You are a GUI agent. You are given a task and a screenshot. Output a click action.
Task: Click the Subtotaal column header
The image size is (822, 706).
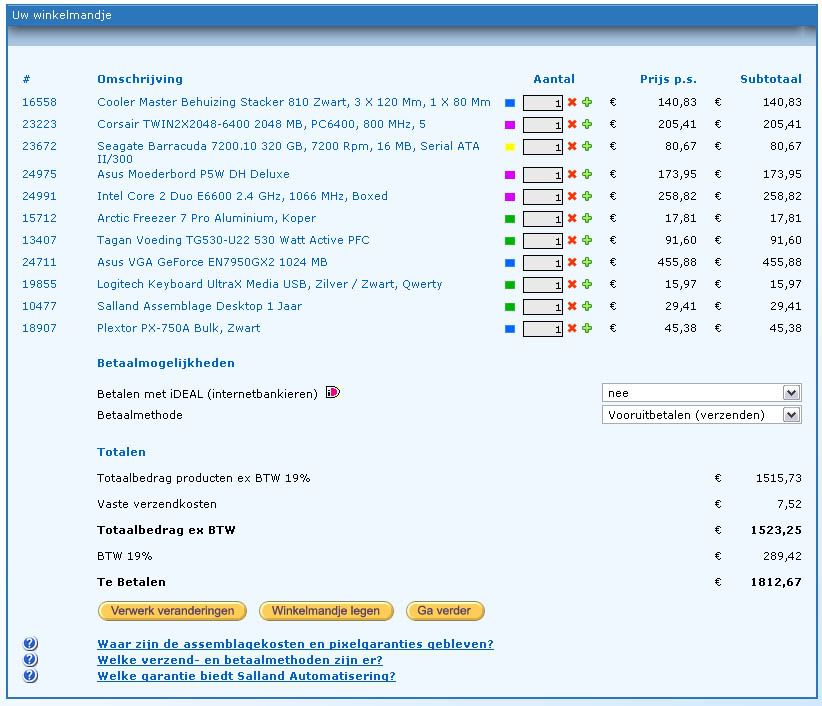click(x=771, y=79)
